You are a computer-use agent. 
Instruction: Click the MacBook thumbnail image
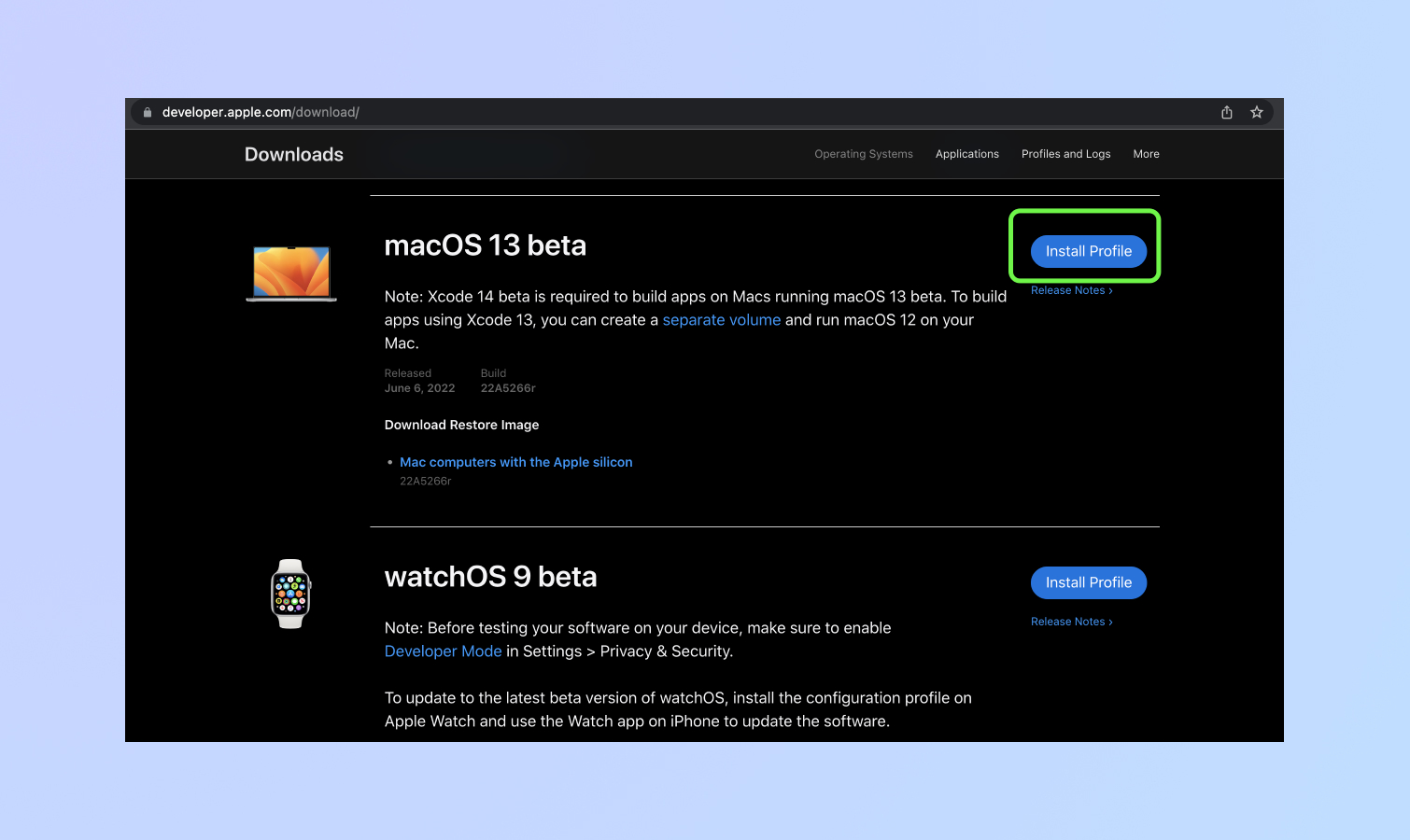(x=291, y=273)
